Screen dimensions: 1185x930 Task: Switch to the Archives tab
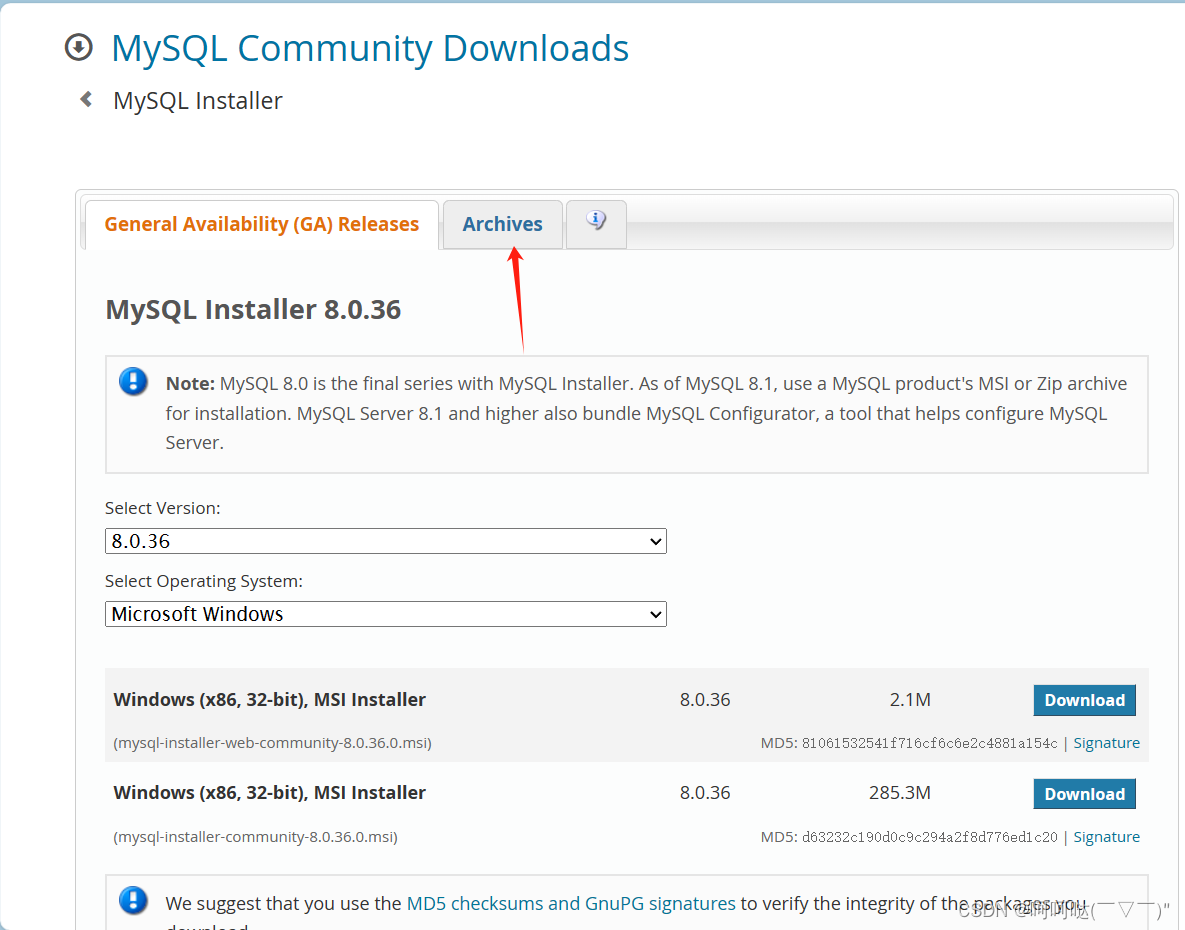(x=503, y=224)
